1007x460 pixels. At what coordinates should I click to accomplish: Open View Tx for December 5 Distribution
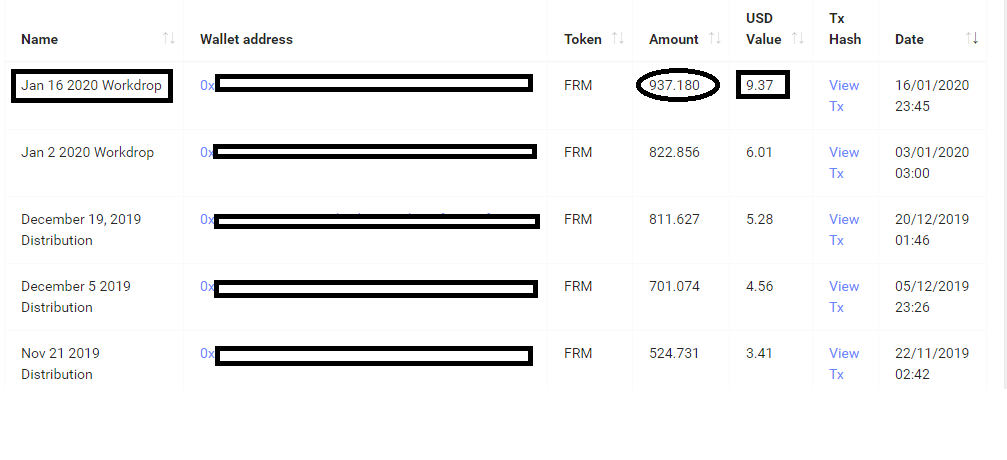(844, 296)
